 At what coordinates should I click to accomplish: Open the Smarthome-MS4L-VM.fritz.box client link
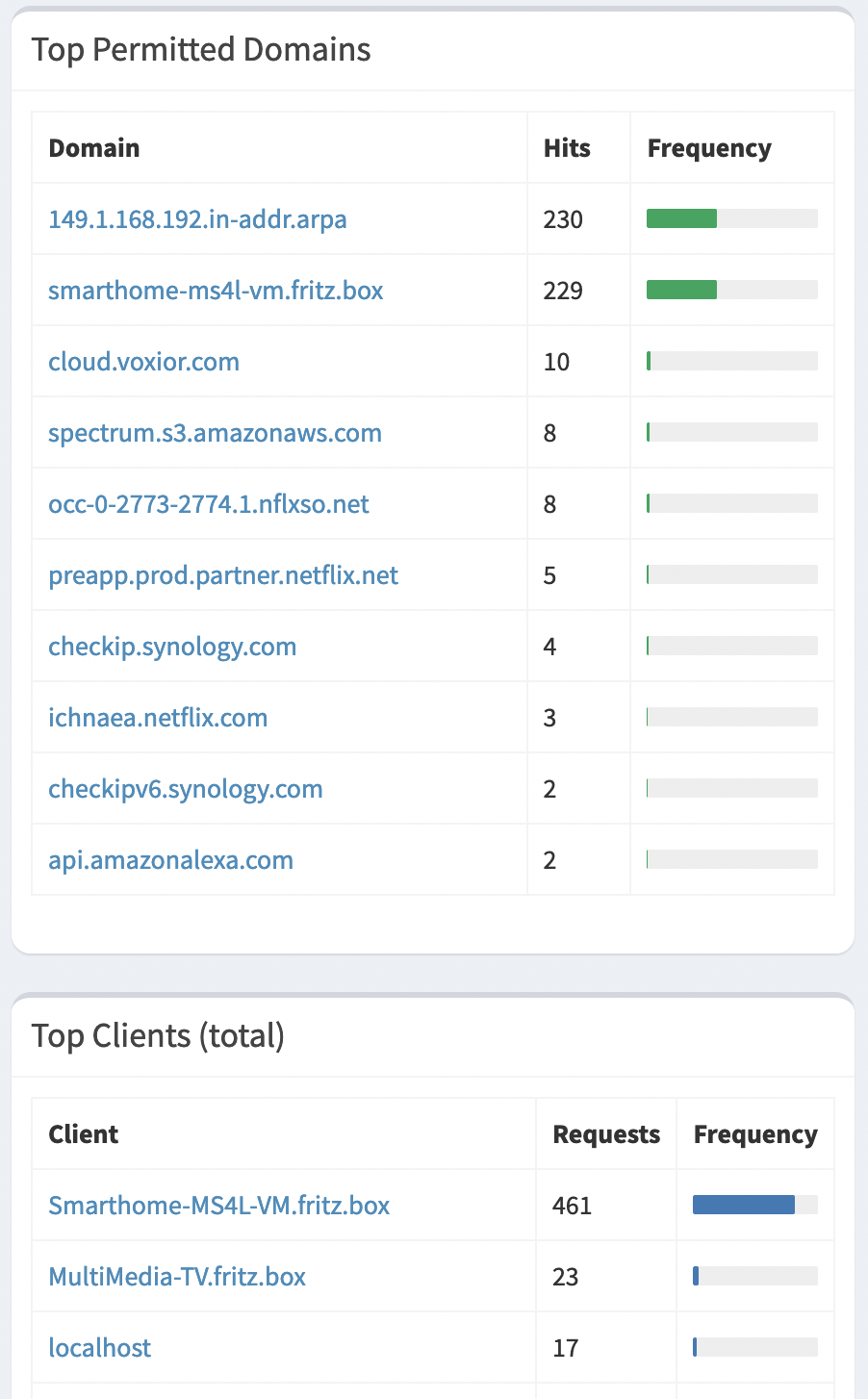tap(219, 1206)
